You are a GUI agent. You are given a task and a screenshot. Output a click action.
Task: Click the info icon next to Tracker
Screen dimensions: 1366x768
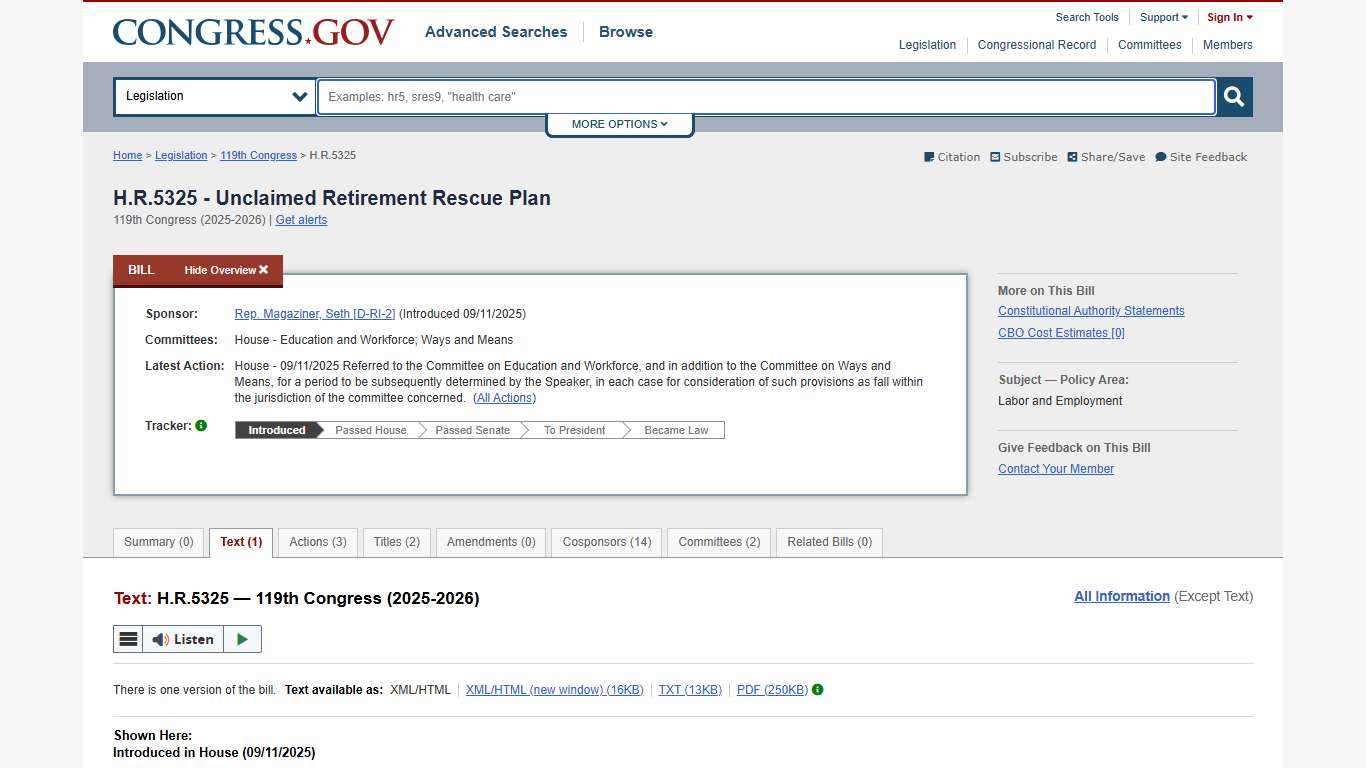click(x=201, y=425)
